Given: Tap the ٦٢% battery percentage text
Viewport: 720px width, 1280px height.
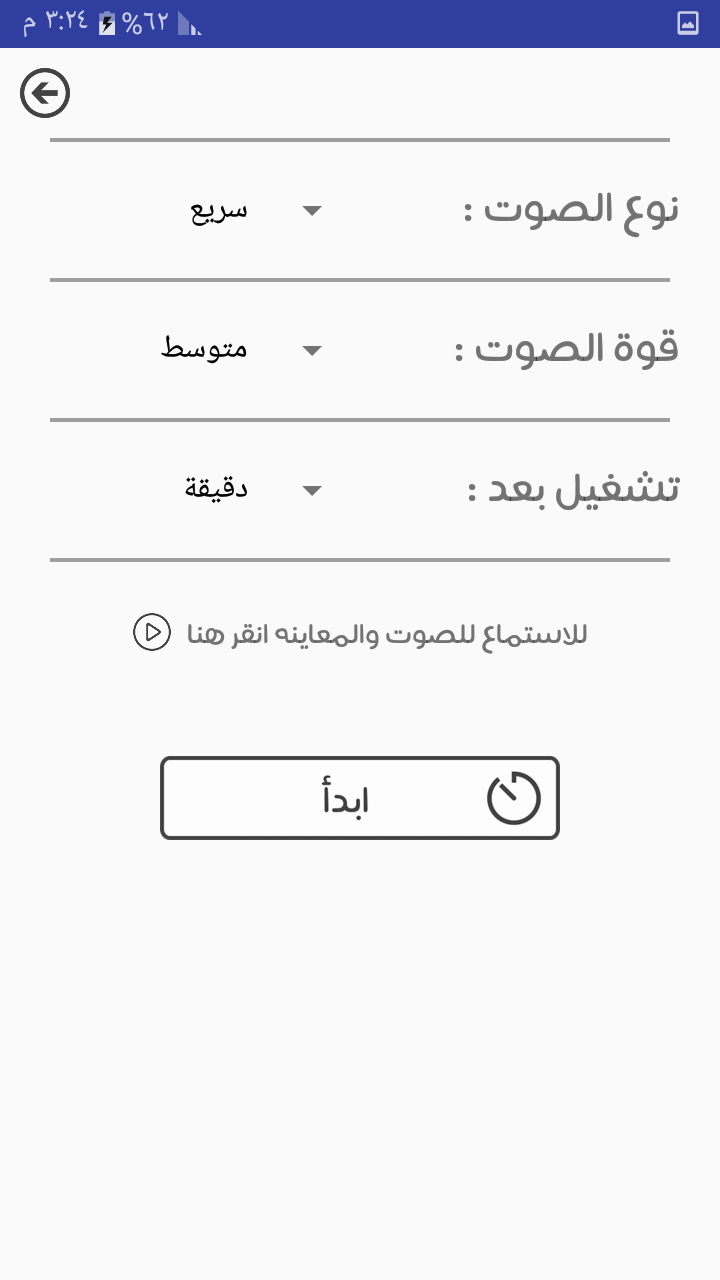Looking at the screenshot, I should click(x=146, y=24).
